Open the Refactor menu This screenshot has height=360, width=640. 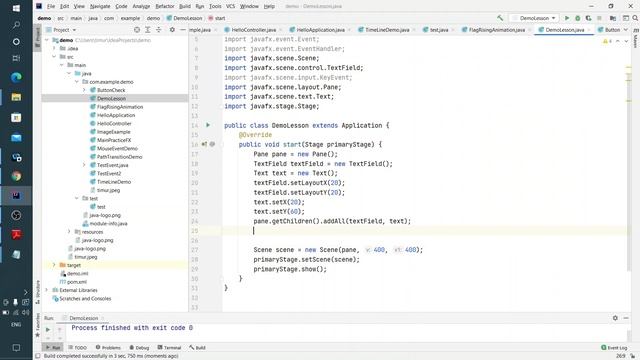point(165,6)
